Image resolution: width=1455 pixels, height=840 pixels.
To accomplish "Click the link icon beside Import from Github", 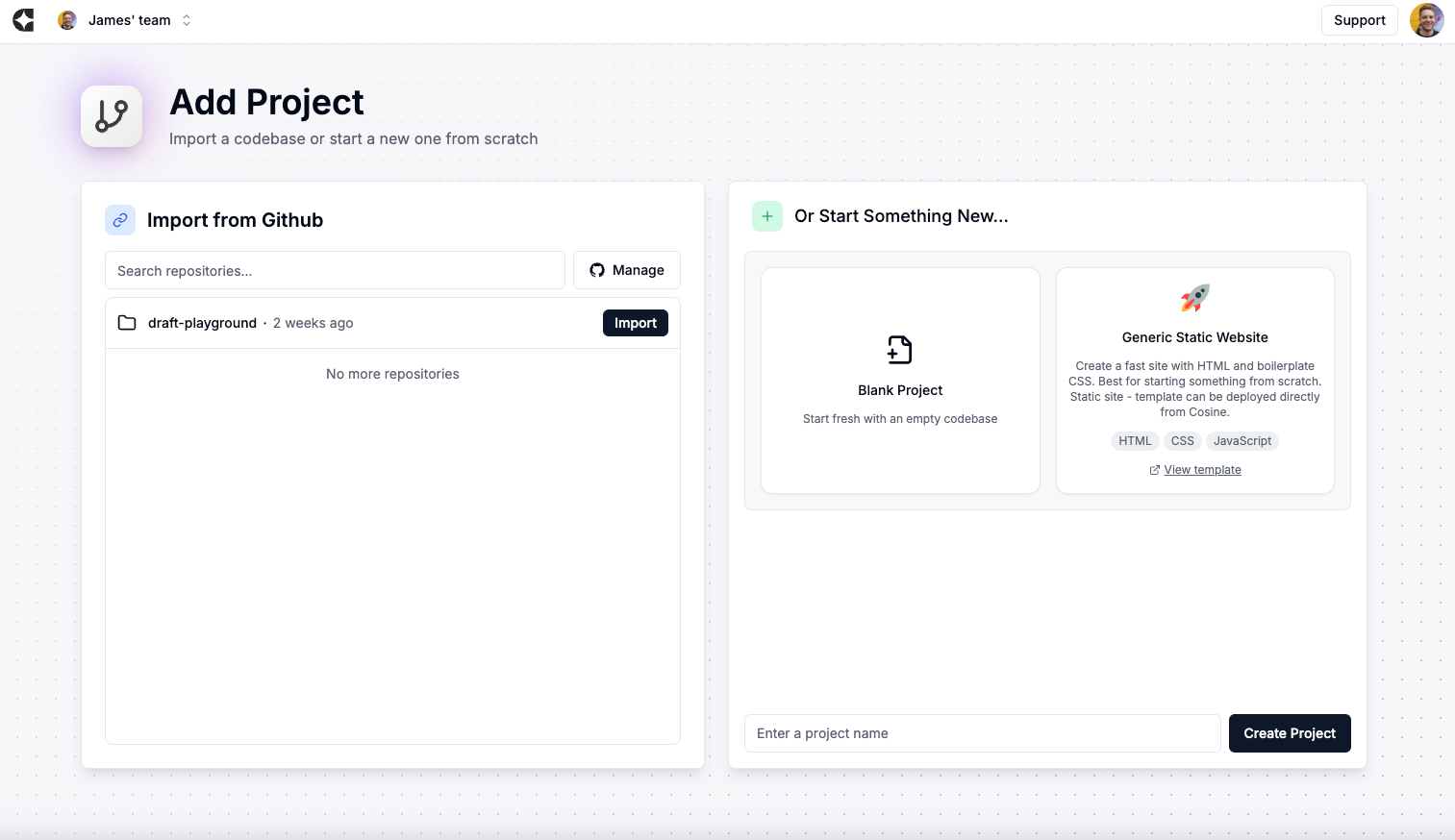I will tap(120, 220).
